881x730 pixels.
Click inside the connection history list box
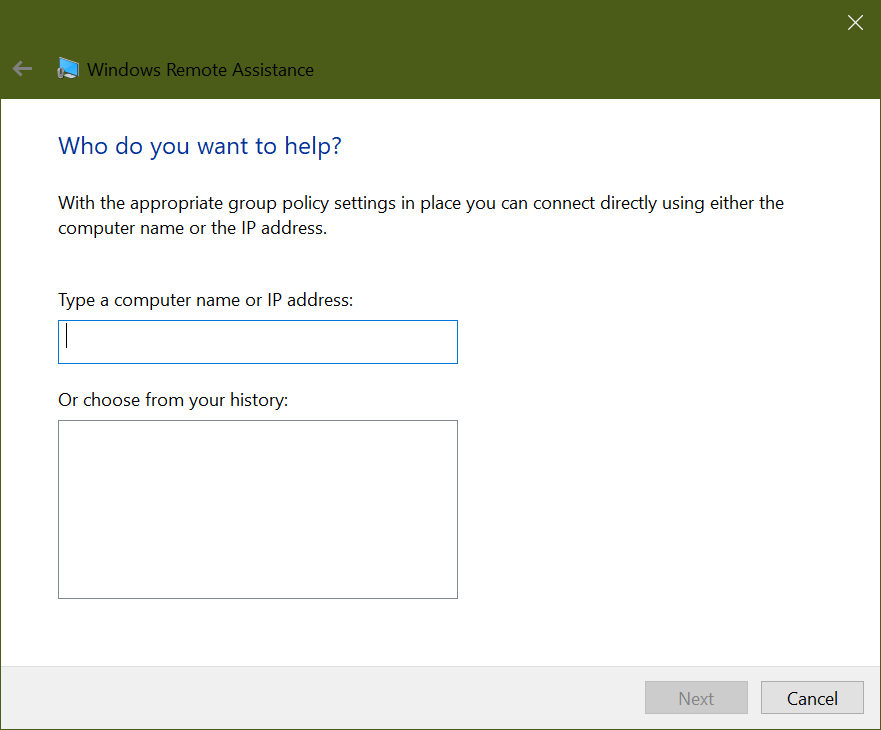pos(258,509)
